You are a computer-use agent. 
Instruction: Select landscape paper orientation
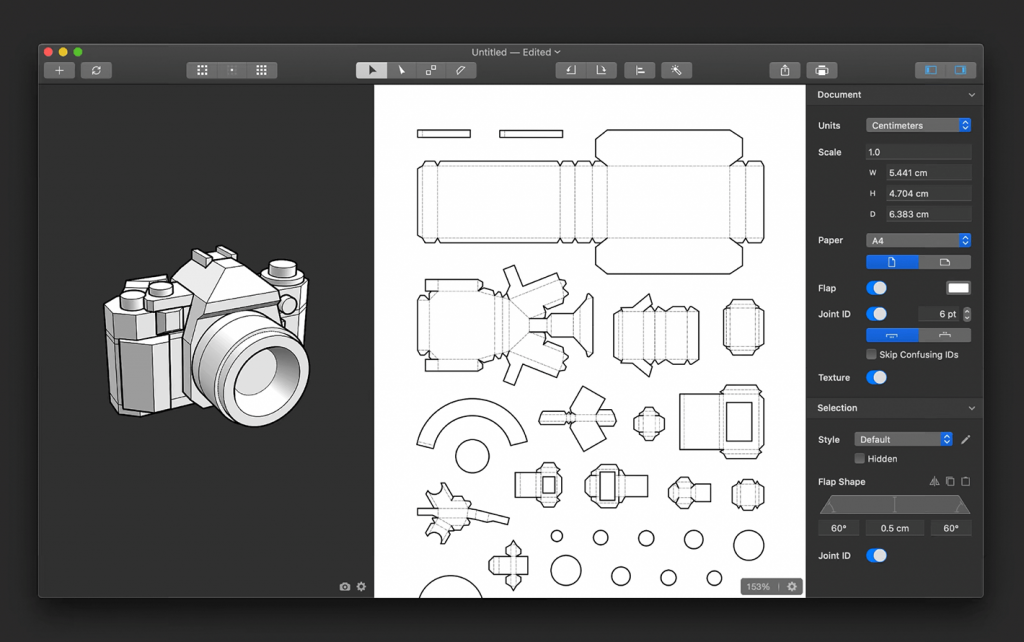pyautogui.click(x=944, y=262)
